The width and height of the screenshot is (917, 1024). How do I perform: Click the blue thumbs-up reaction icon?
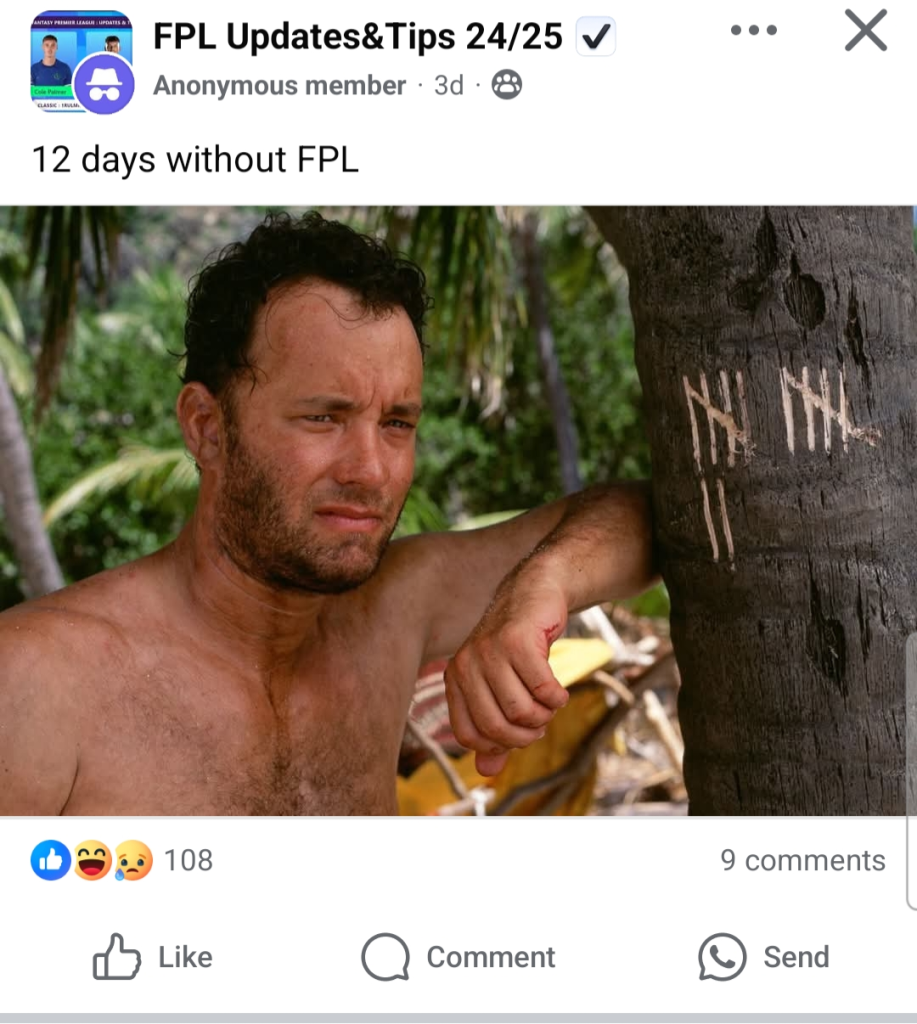50,860
